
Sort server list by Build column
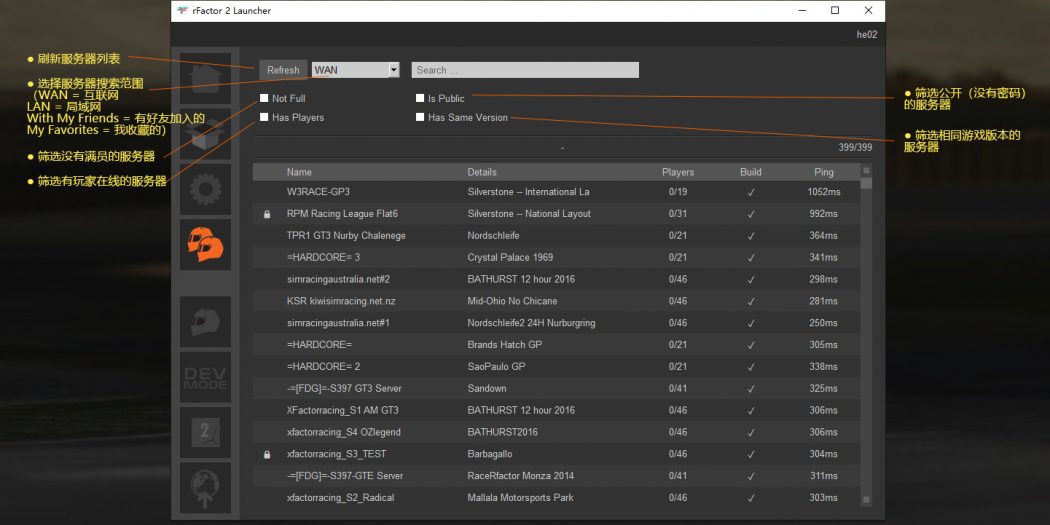751,172
